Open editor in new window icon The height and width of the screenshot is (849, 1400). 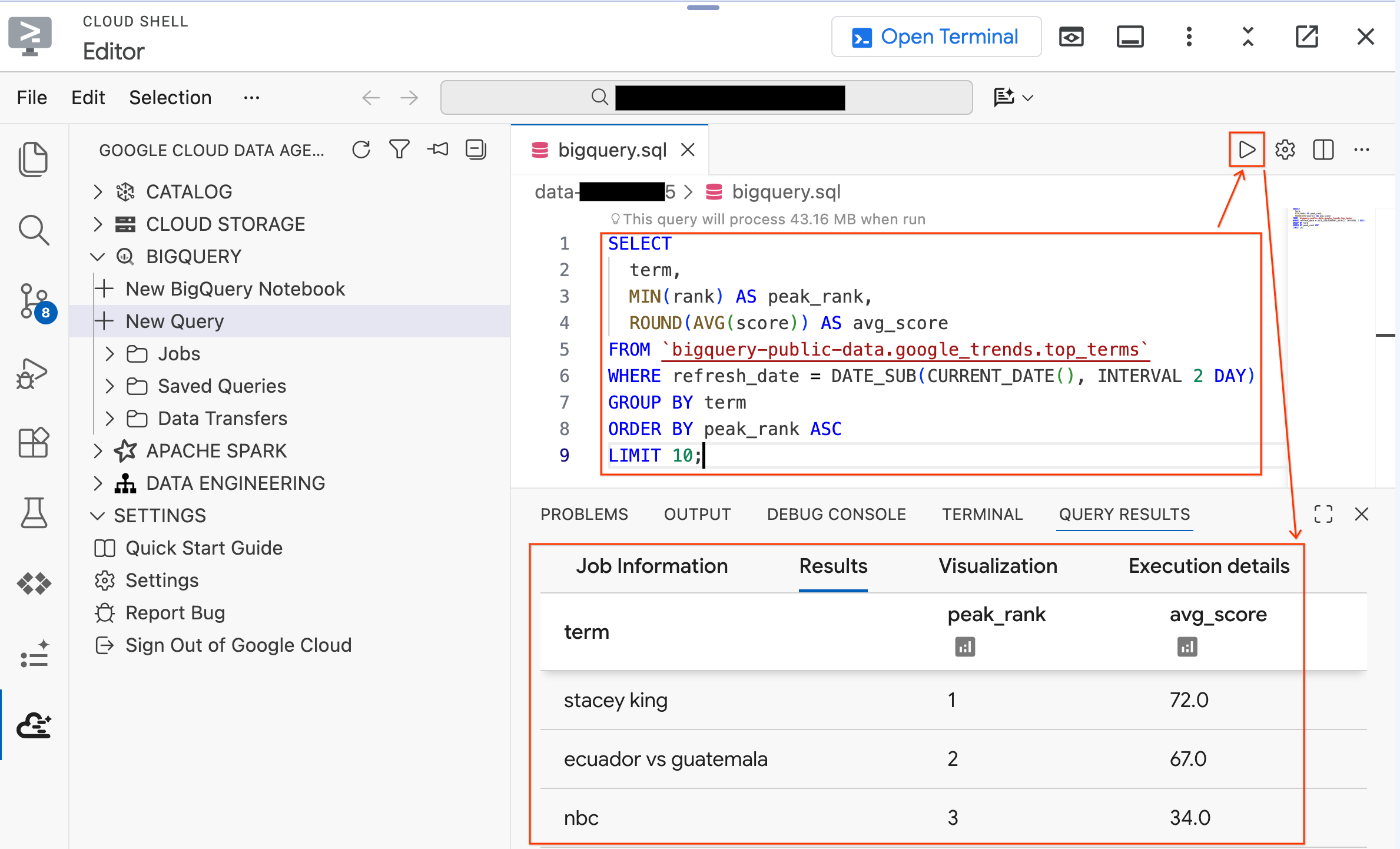(1306, 37)
